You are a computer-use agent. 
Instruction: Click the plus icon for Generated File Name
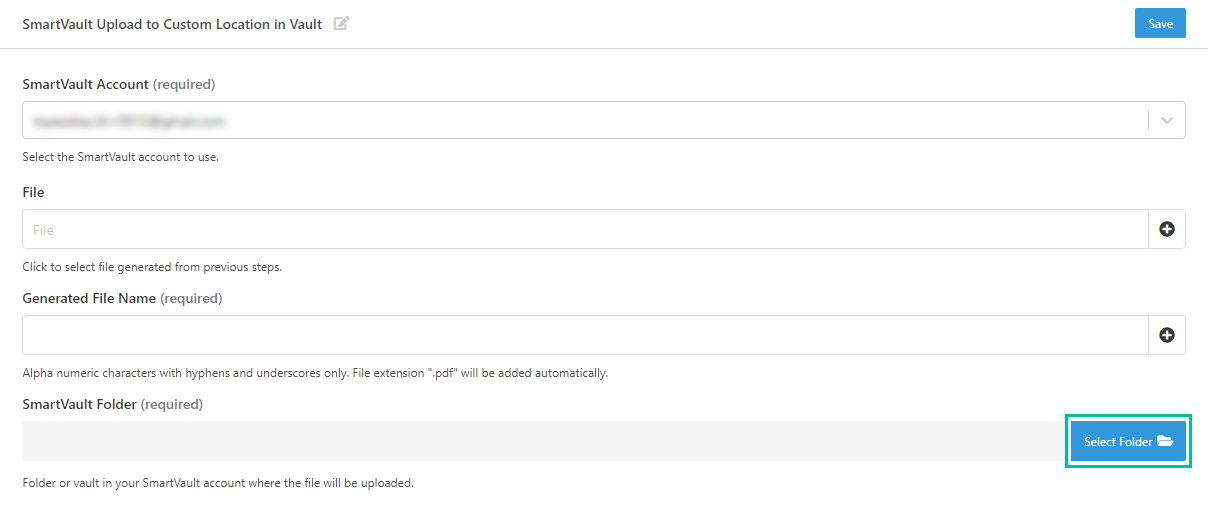click(1166, 335)
